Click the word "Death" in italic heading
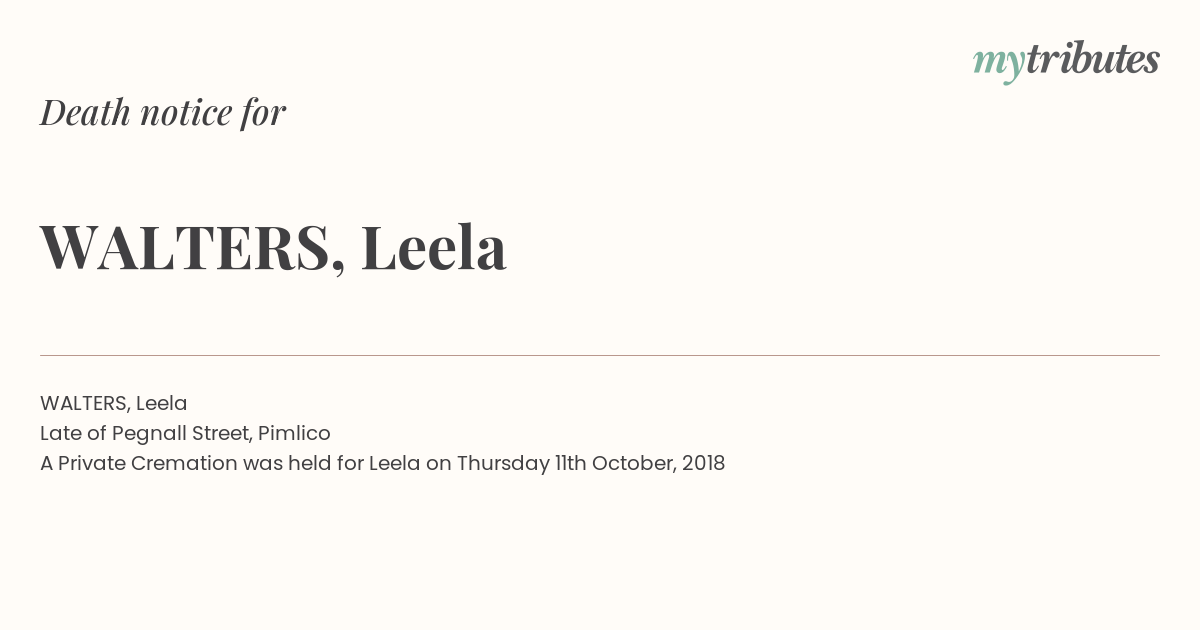Screen dimensions: 1200x630 [x=85, y=112]
